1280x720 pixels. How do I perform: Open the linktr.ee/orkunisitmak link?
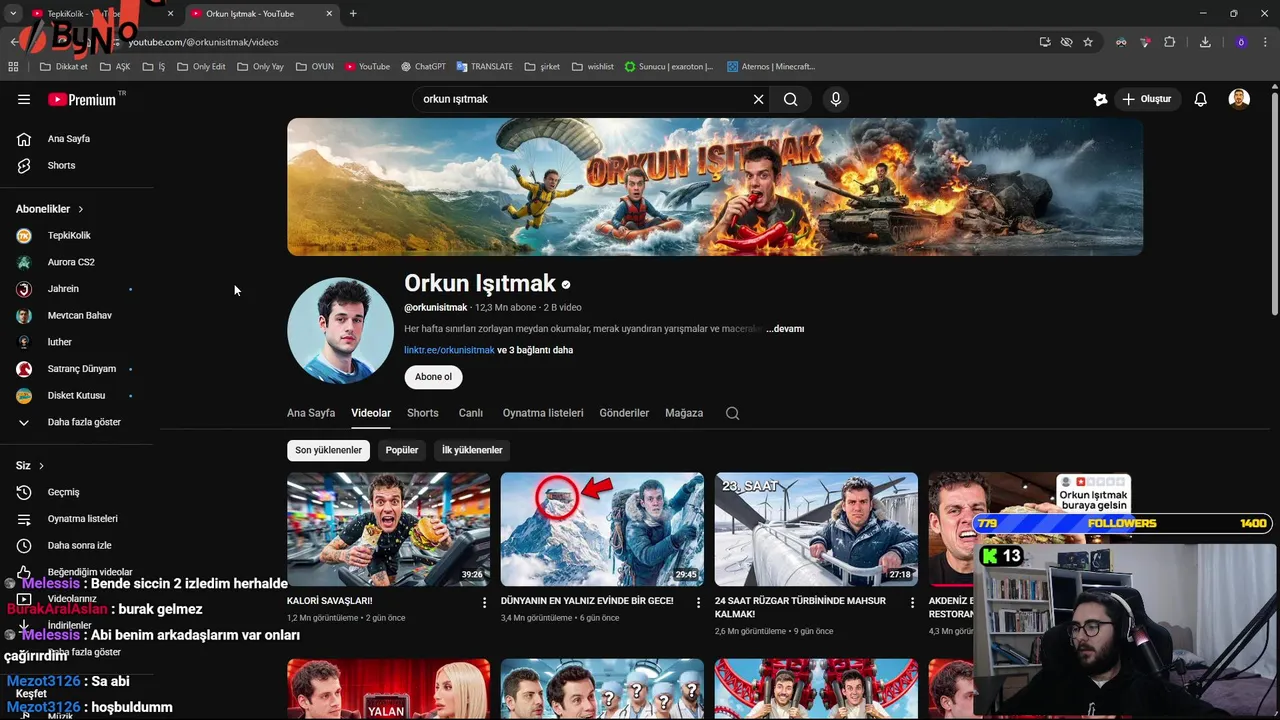point(449,350)
